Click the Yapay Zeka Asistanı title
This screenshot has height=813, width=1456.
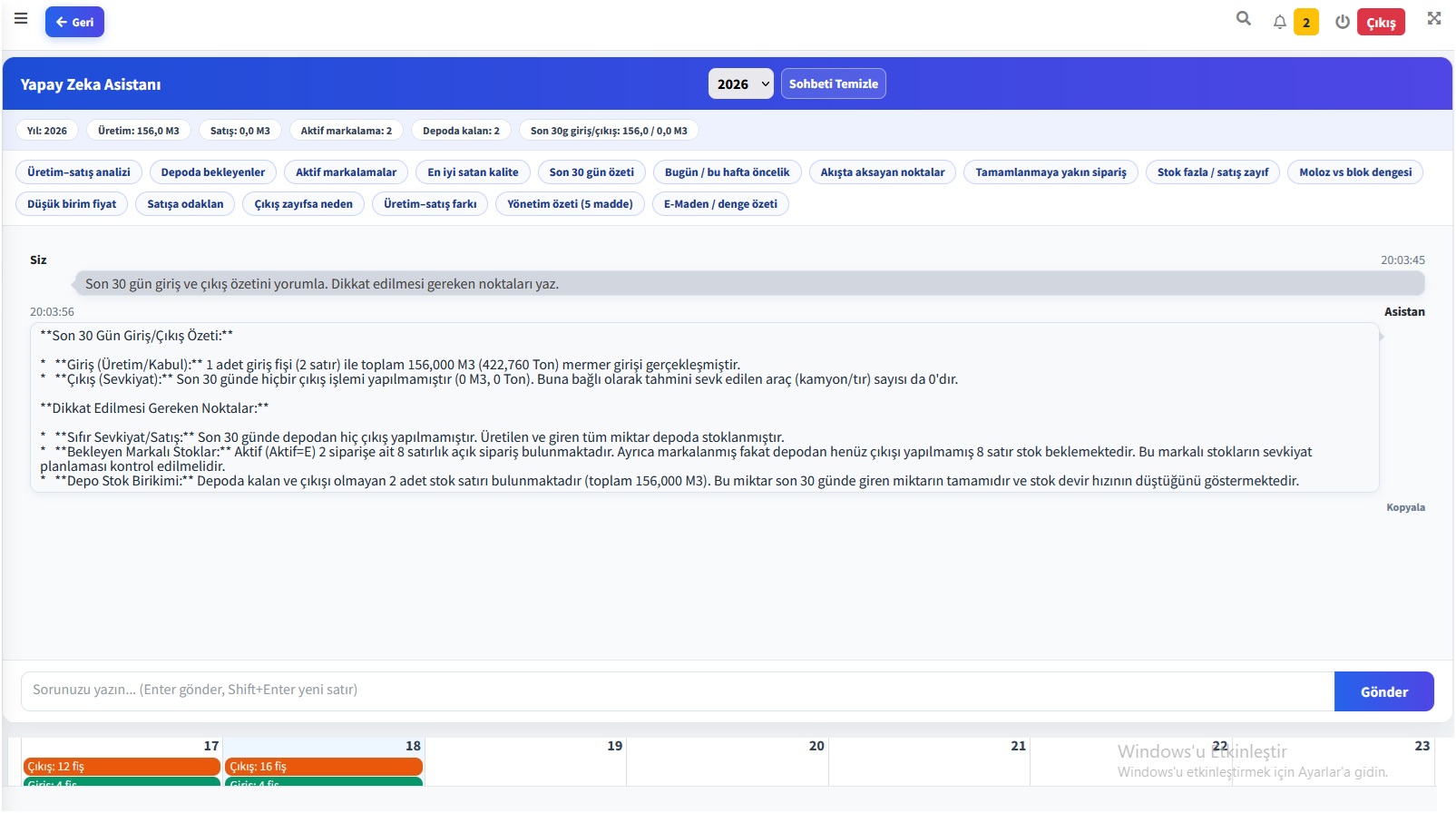pyautogui.click(x=91, y=84)
